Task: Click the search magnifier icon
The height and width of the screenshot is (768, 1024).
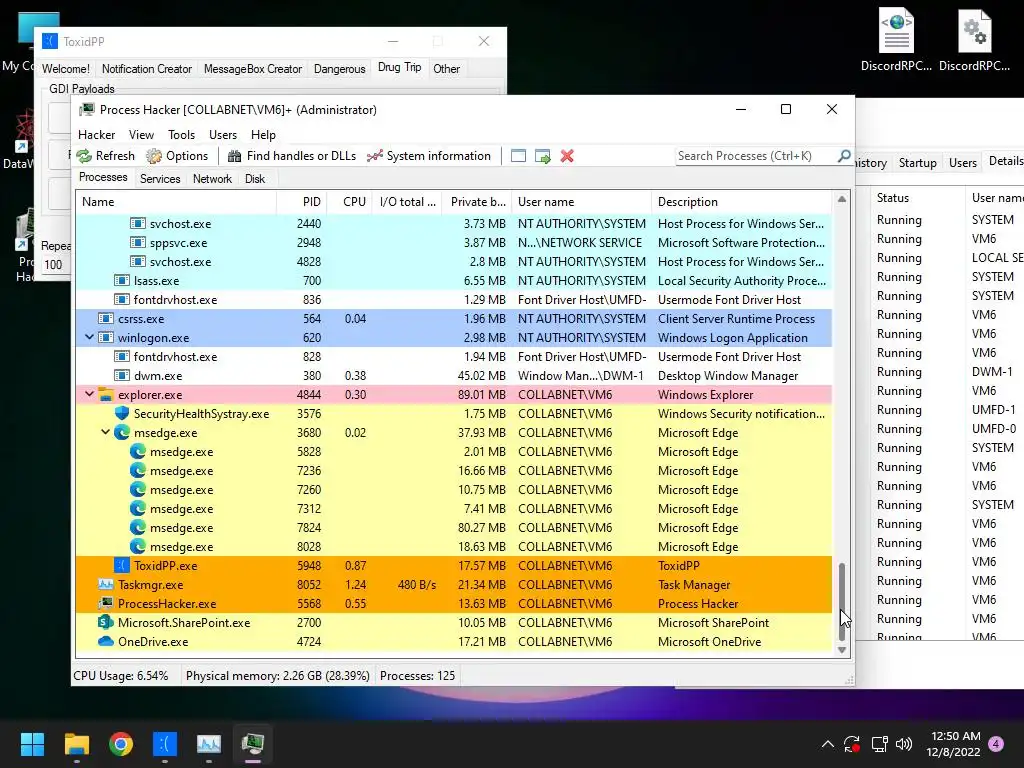Action: 844,155
